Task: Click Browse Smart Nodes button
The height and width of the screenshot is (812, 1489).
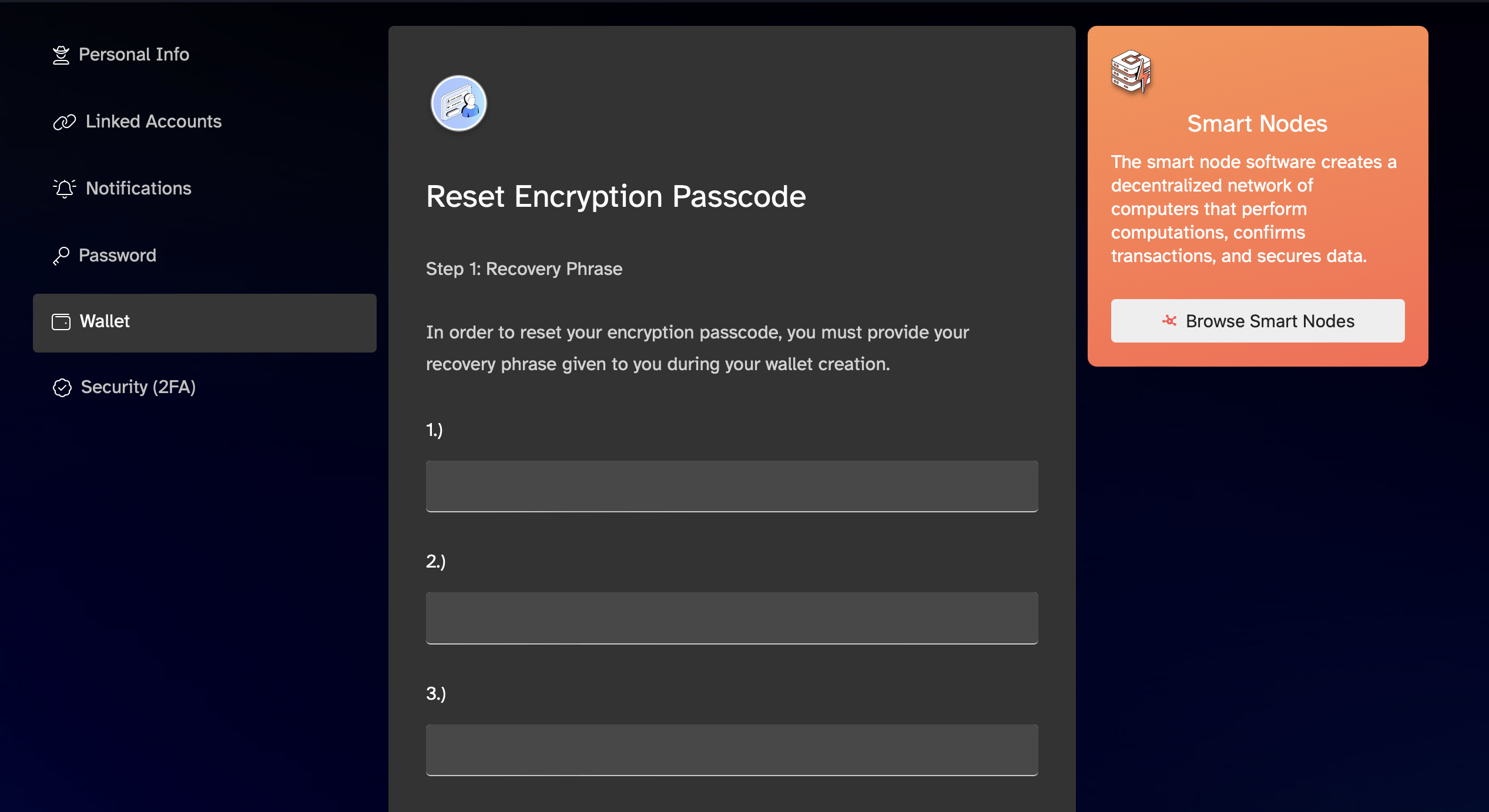Action: pos(1257,321)
